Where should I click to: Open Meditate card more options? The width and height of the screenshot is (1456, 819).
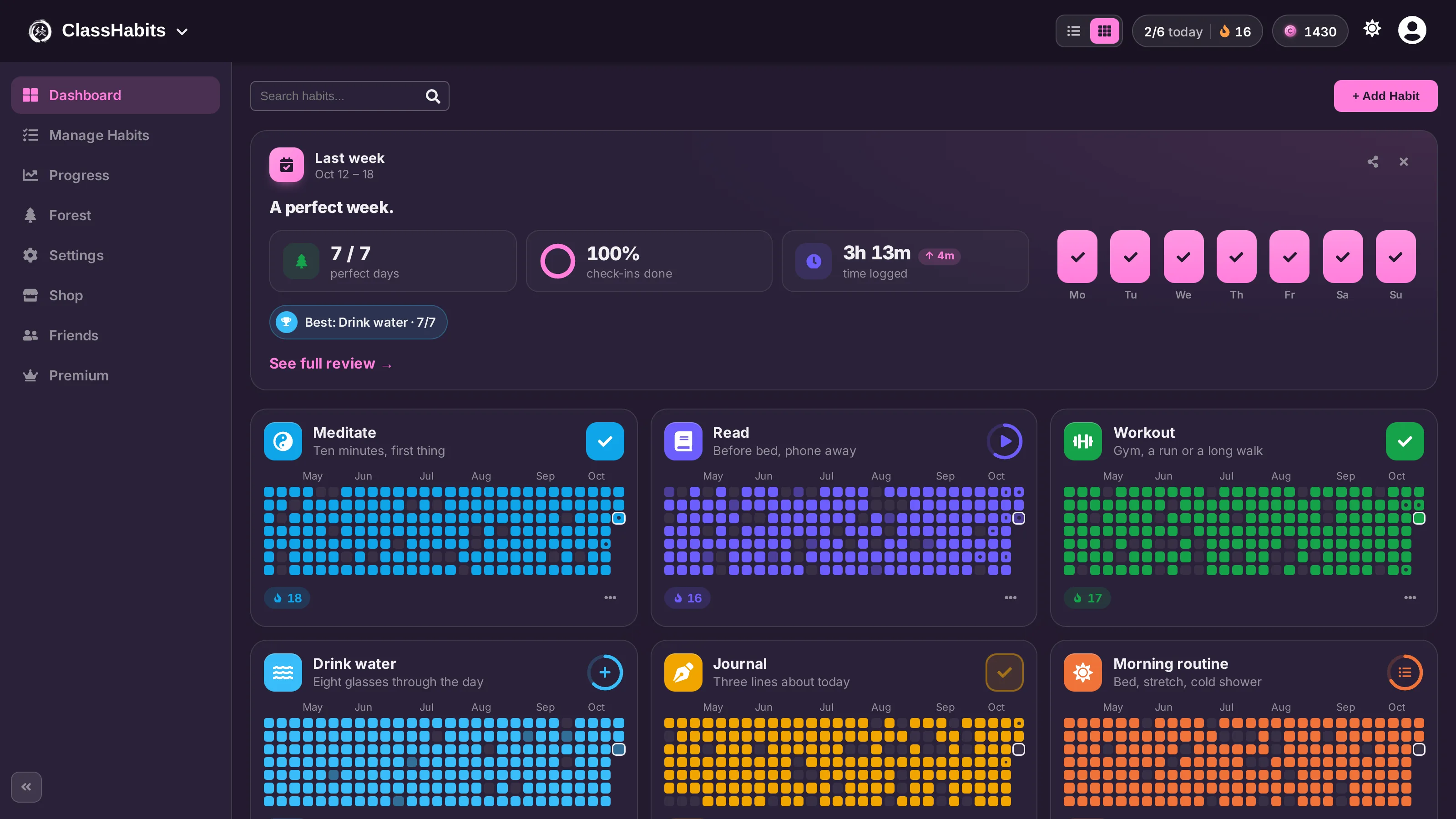(611, 597)
